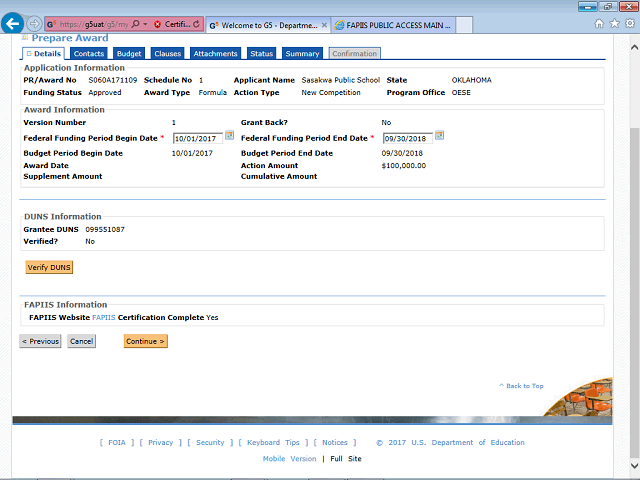Image resolution: width=640 pixels, height=480 pixels.
Task: Open browser Home icon
Action: tap(599, 23)
